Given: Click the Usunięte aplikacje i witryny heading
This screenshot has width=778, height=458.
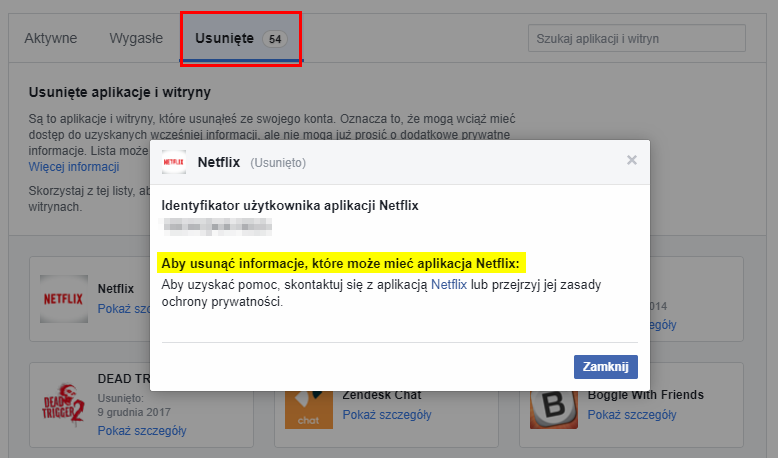Looking at the screenshot, I should click(x=120, y=92).
